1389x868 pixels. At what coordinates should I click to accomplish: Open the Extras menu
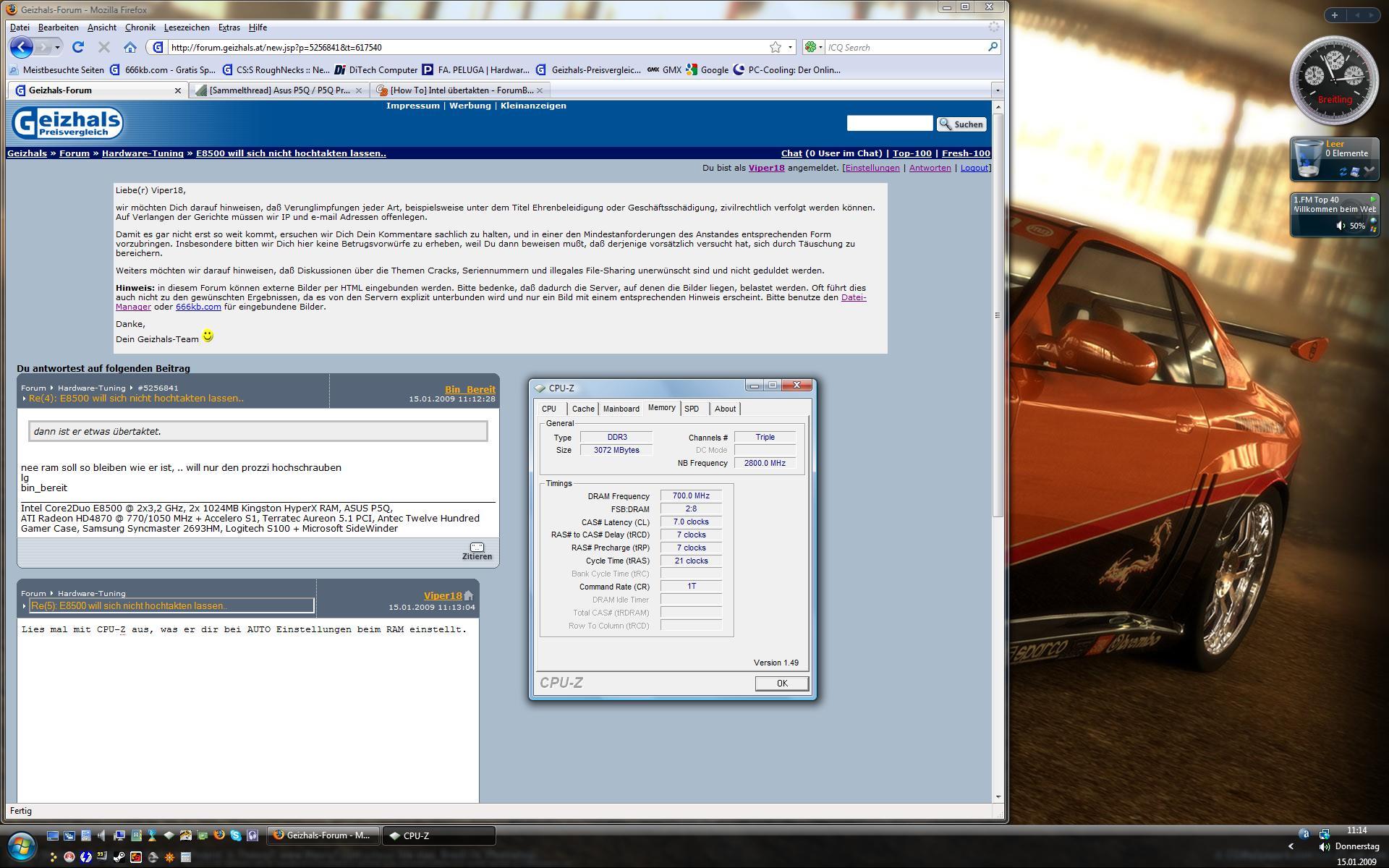[x=229, y=27]
